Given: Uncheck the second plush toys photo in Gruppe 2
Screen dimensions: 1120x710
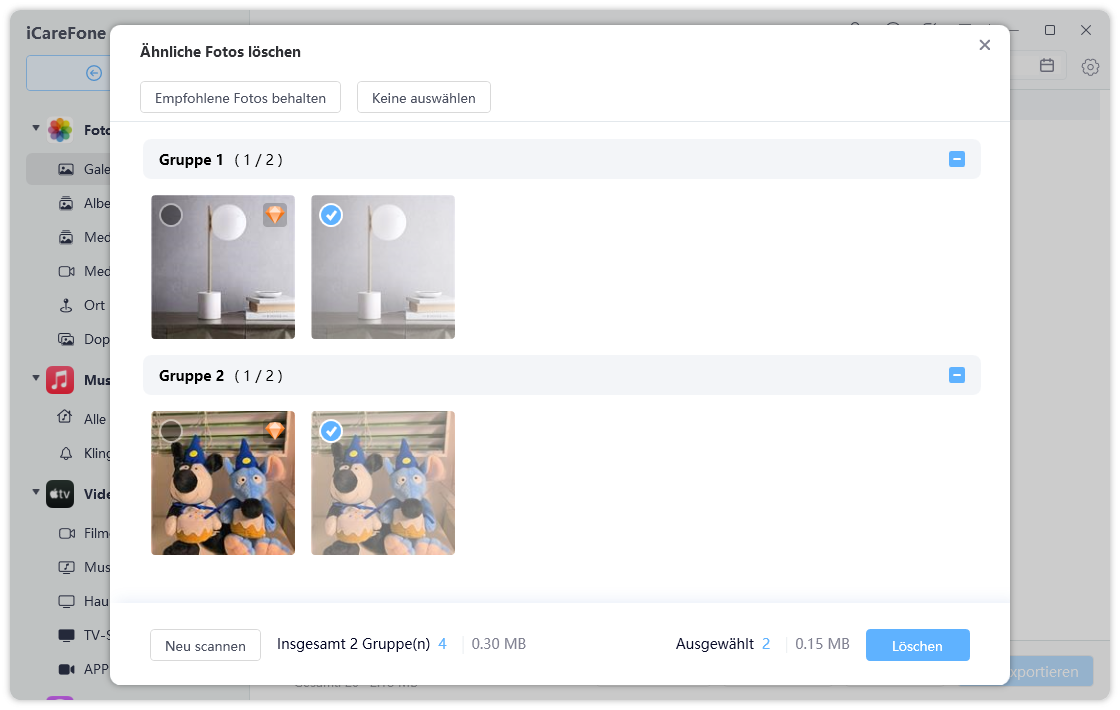Looking at the screenshot, I should [x=331, y=431].
